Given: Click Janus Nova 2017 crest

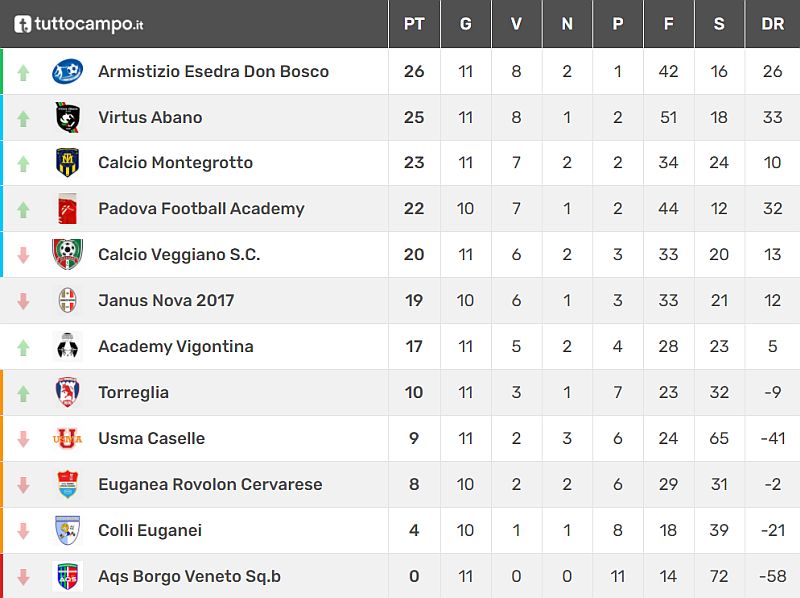Looking at the screenshot, I should point(67,301).
